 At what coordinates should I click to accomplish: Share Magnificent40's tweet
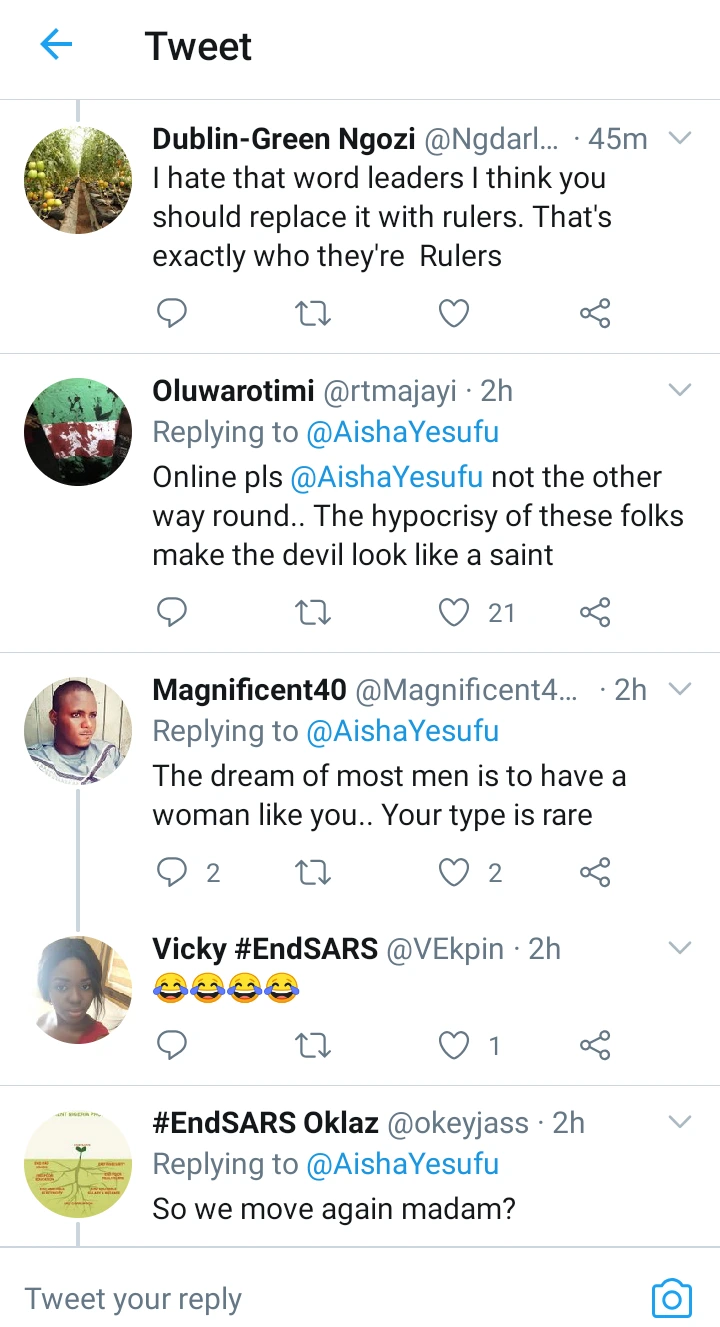(595, 873)
